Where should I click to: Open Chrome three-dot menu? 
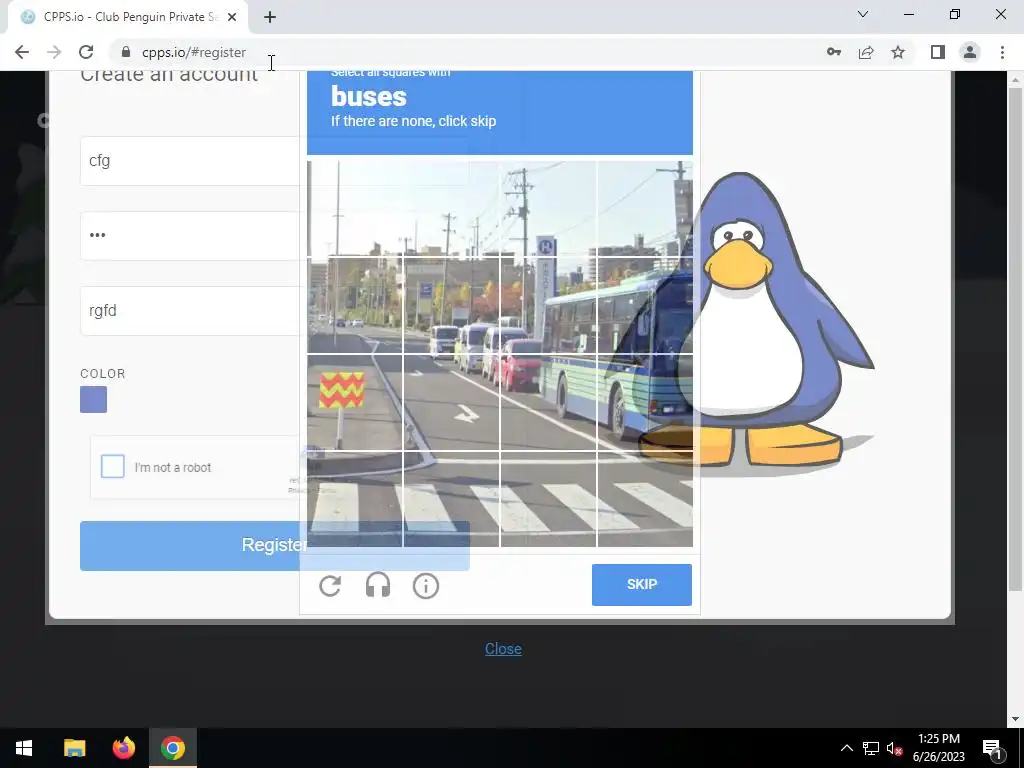coord(1002,52)
